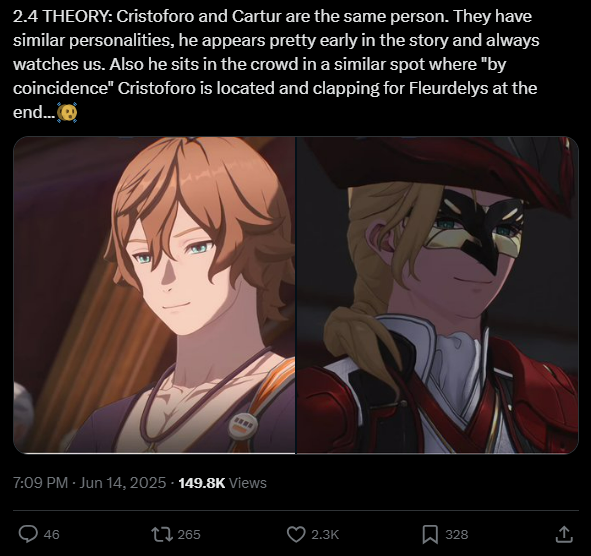The width and height of the screenshot is (591, 556).
Task: Click the 7:09 PM timestamp link
Action: 40,483
